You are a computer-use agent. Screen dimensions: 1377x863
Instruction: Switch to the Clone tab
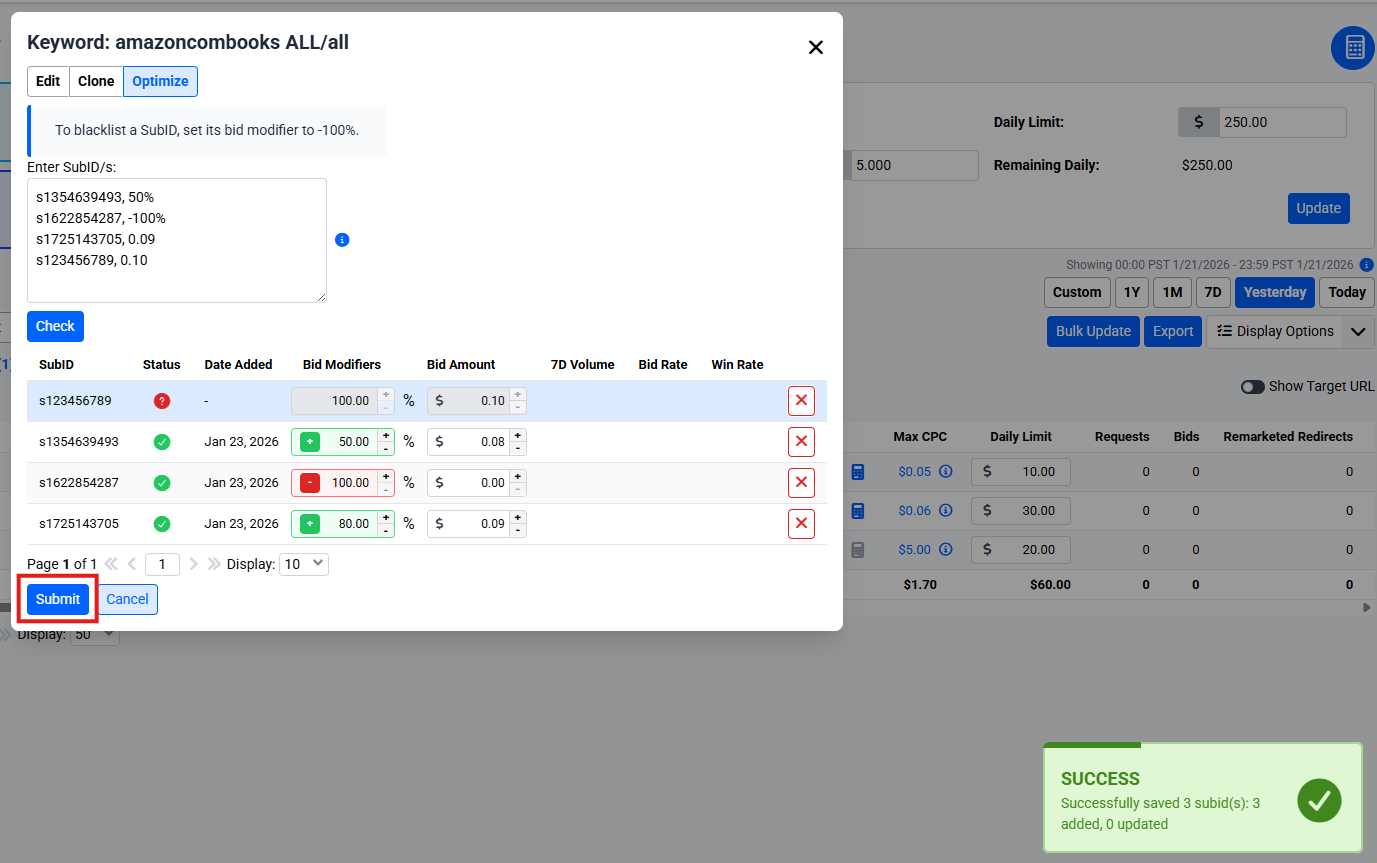coord(96,81)
